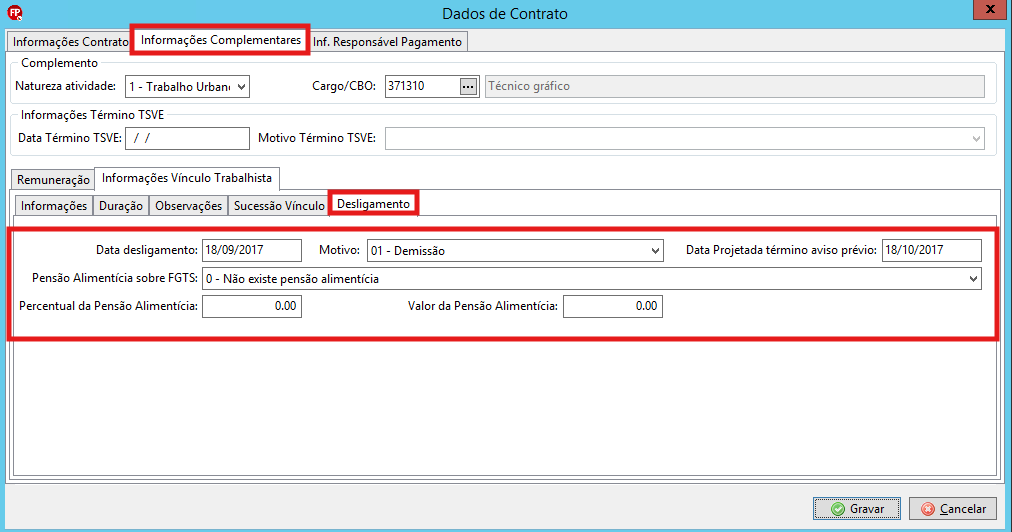Select the Informações Complementares tab

coord(221,40)
